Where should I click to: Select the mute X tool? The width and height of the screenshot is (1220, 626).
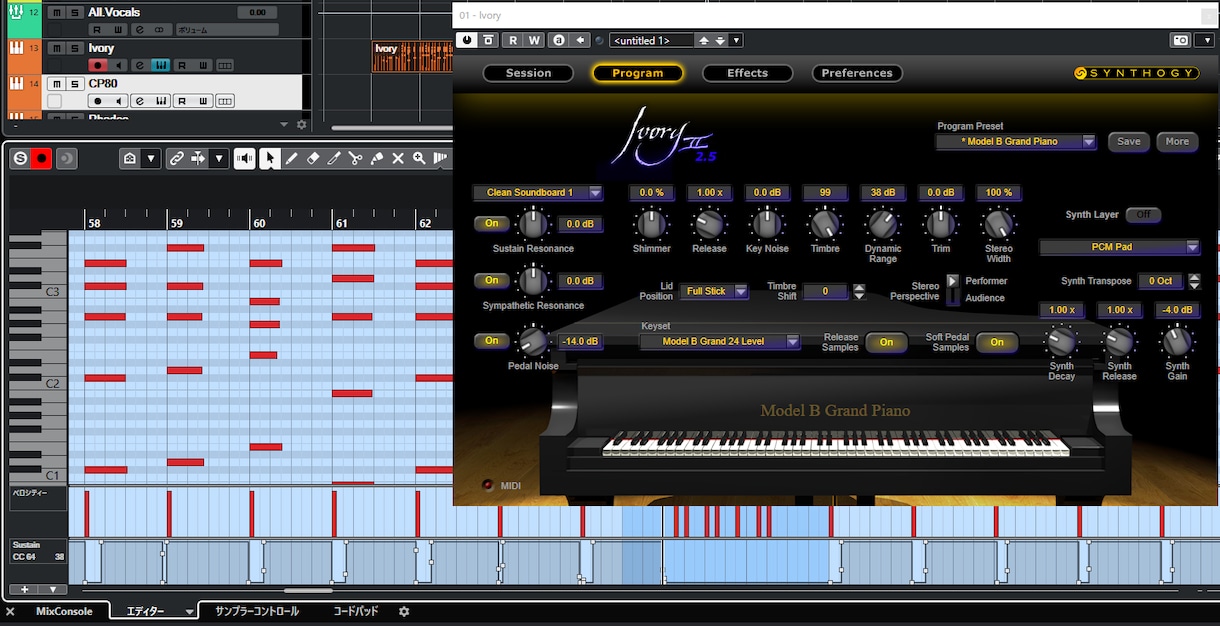[398, 158]
